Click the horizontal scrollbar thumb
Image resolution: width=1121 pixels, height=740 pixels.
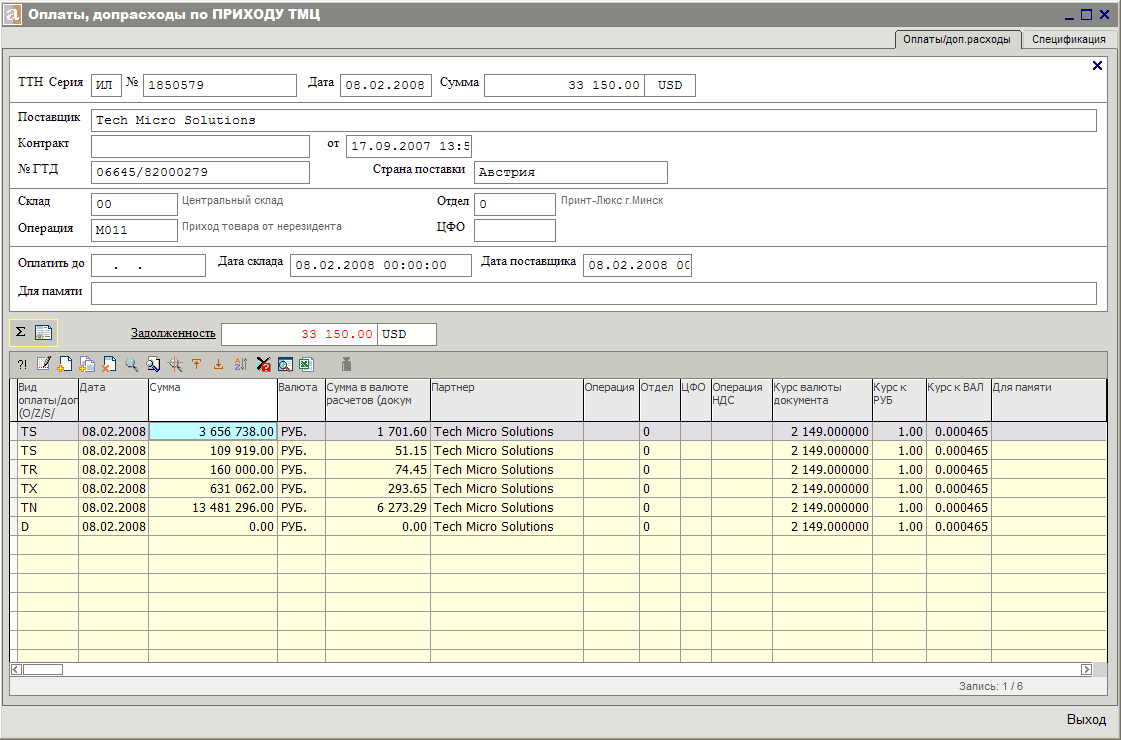[42, 669]
